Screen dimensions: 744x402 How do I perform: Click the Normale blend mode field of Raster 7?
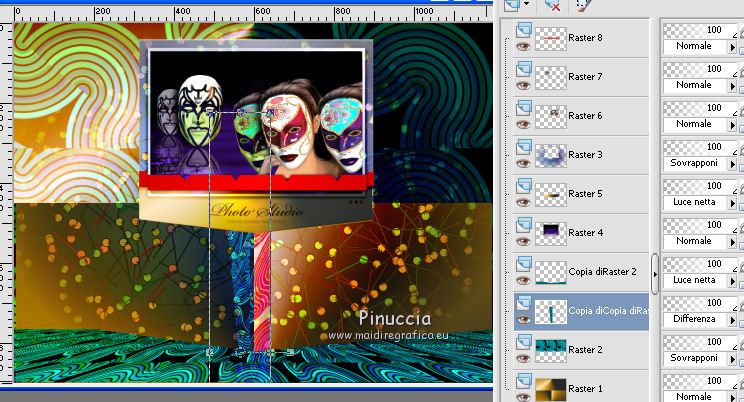(x=695, y=85)
